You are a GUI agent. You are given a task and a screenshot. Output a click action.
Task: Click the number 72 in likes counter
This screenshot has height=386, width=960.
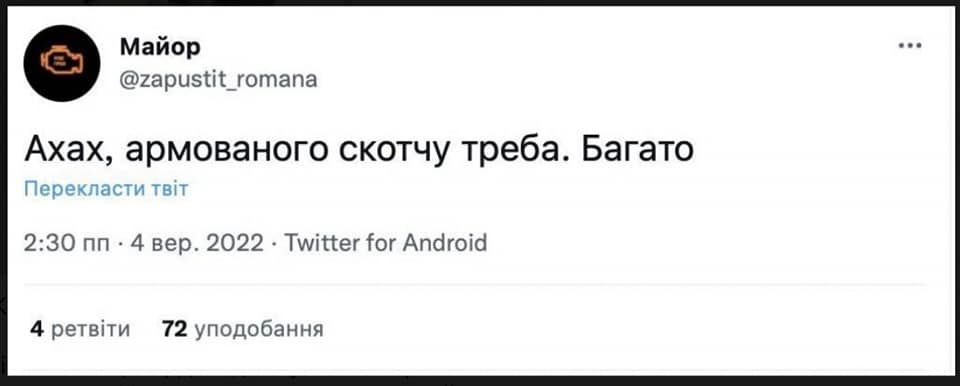[x=174, y=329]
